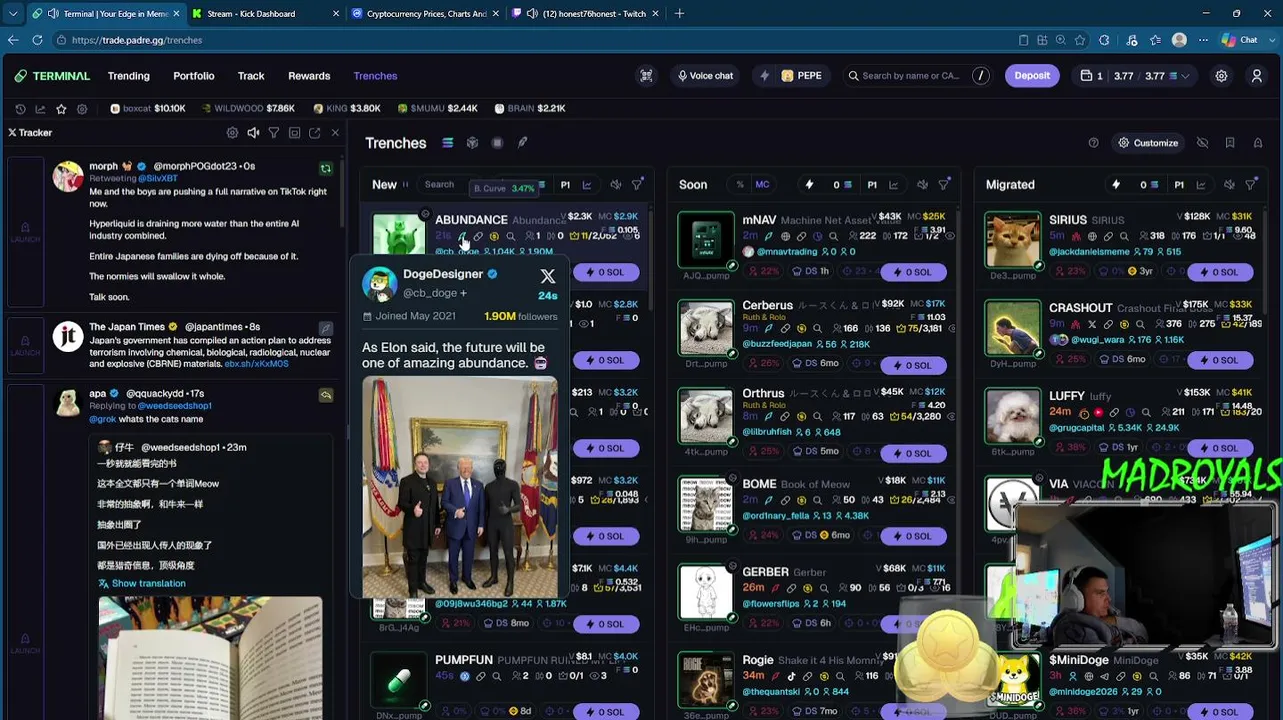This screenshot has width=1283, height=720.
Task: Open the Track page
Action: point(251,76)
